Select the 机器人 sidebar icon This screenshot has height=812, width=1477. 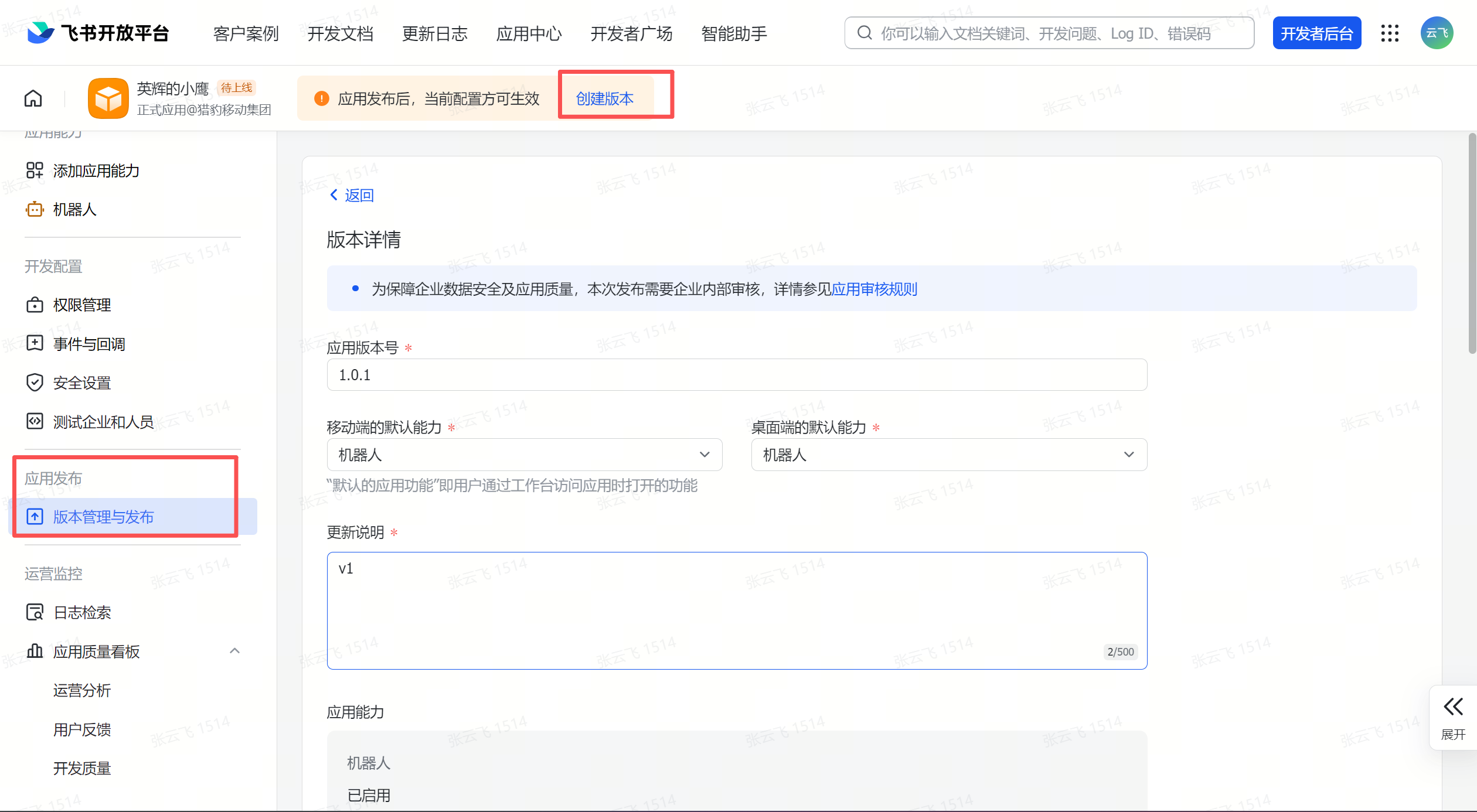coord(35,209)
